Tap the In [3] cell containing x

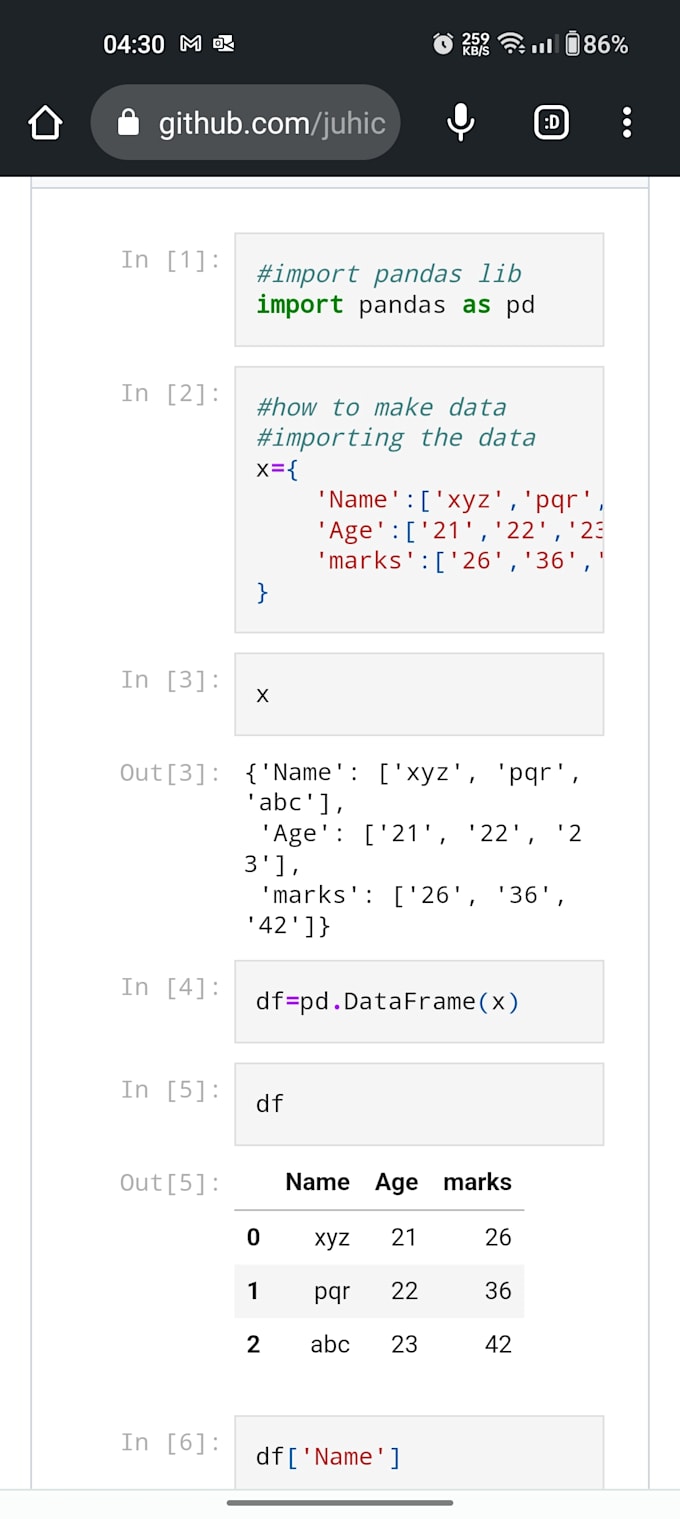(x=418, y=694)
